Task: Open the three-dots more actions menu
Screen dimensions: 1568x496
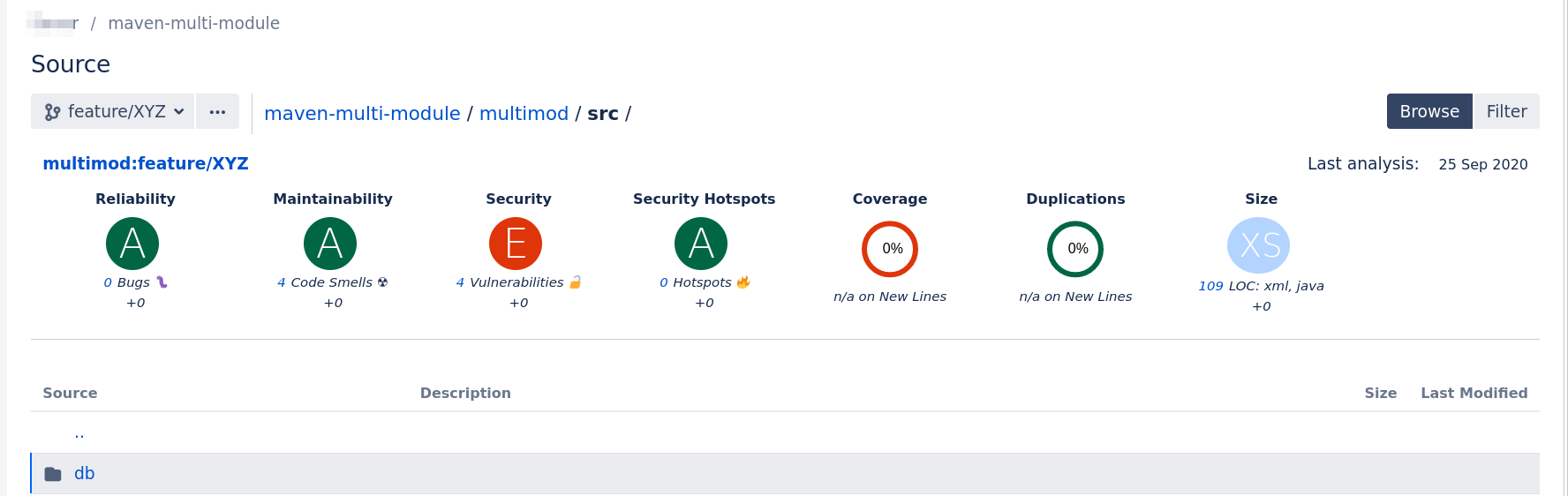Action: pyautogui.click(x=217, y=112)
